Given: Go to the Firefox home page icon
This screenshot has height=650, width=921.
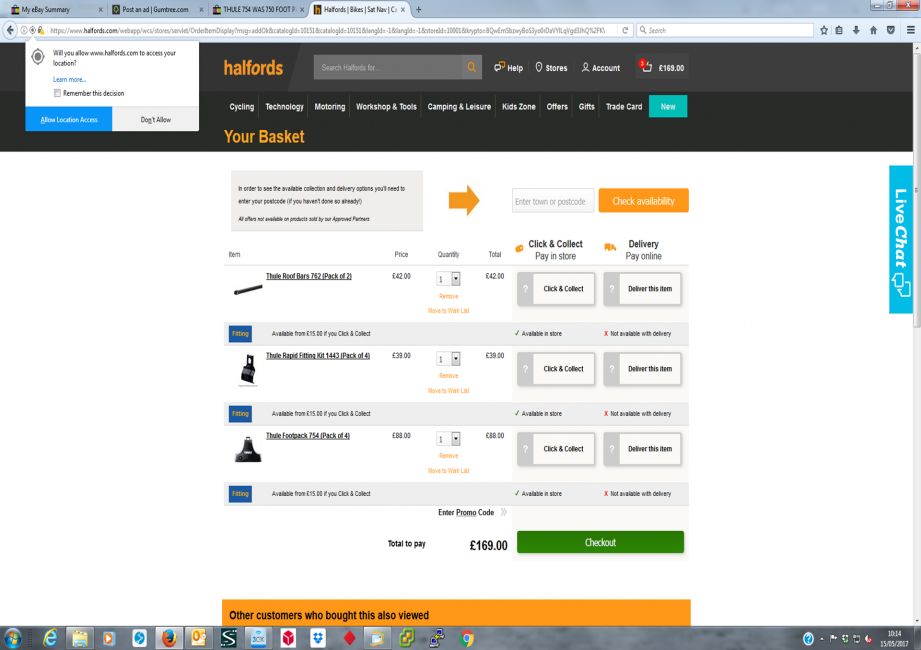Looking at the screenshot, I should (873, 30).
